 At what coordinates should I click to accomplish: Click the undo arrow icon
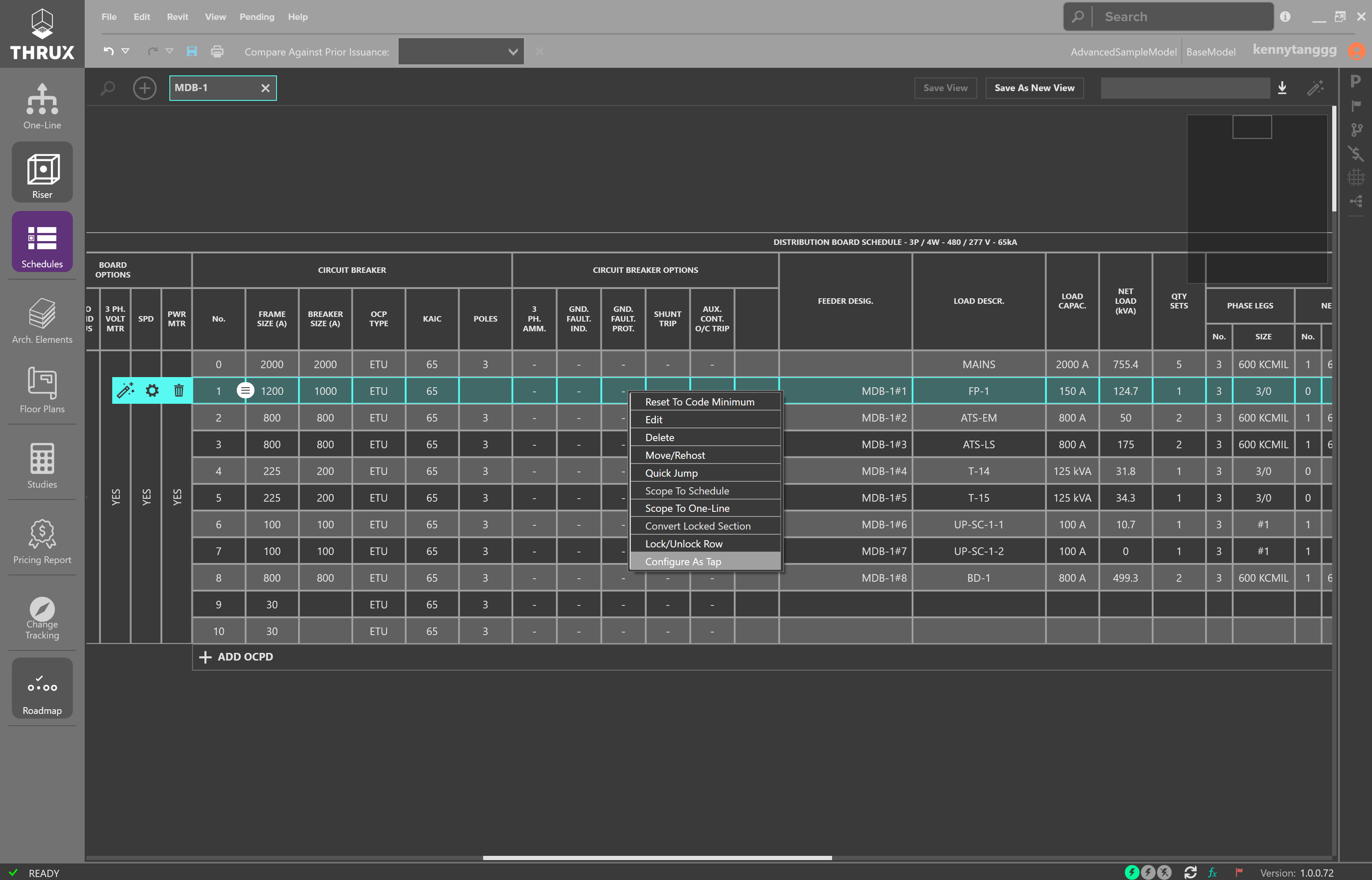[108, 51]
